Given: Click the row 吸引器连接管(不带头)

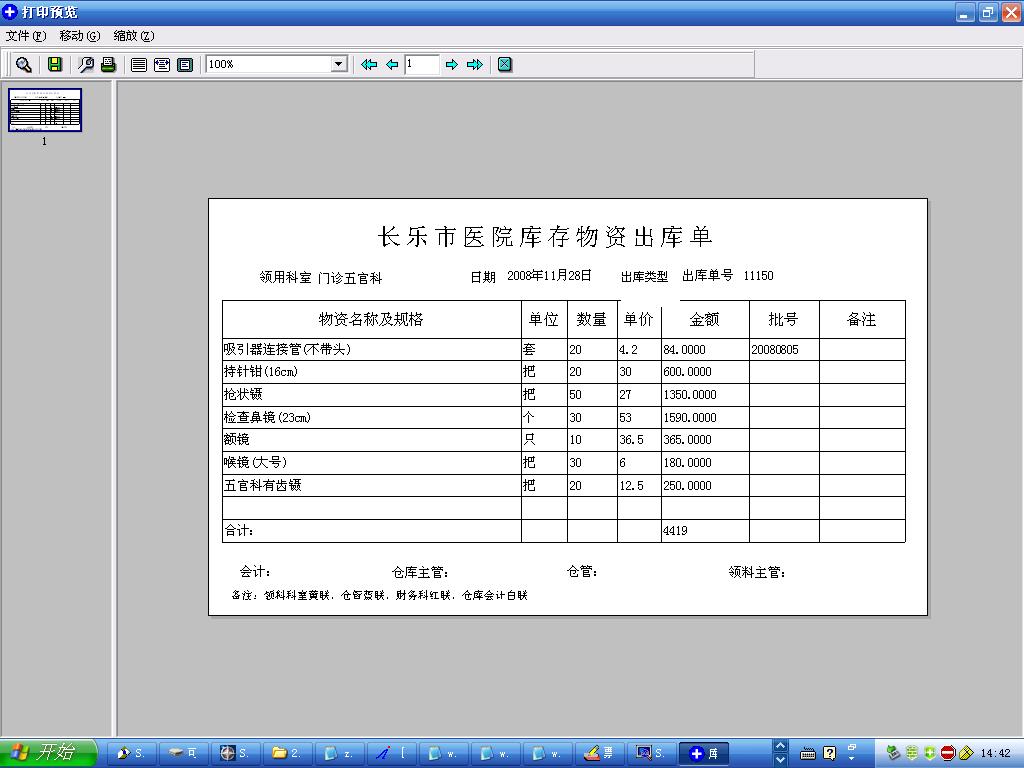Looking at the screenshot, I should tap(564, 349).
